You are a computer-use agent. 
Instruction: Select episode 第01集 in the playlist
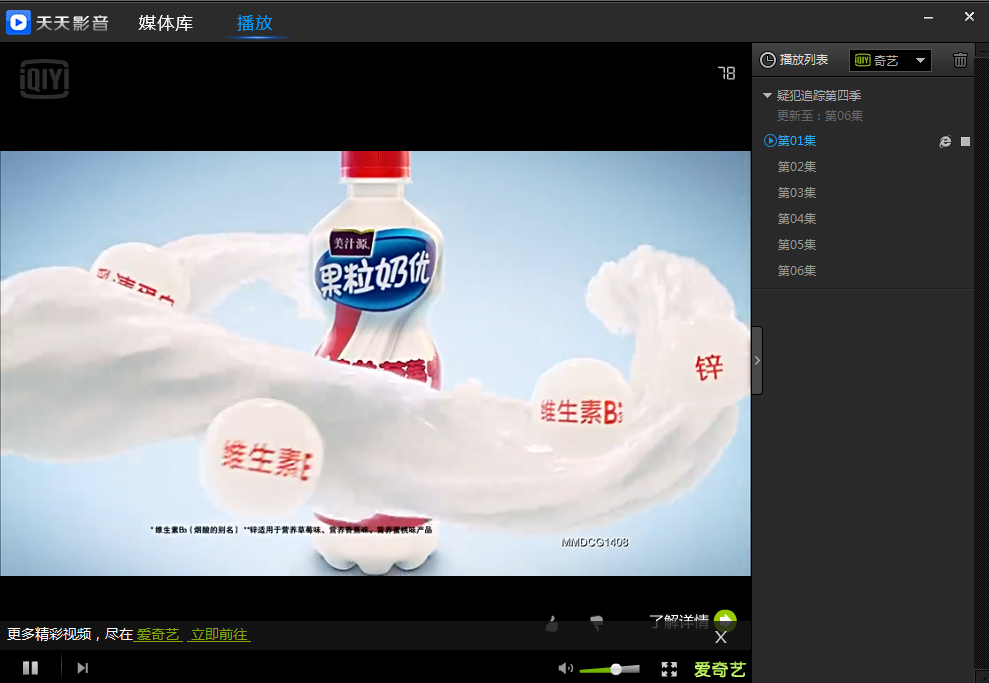pos(797,141)
